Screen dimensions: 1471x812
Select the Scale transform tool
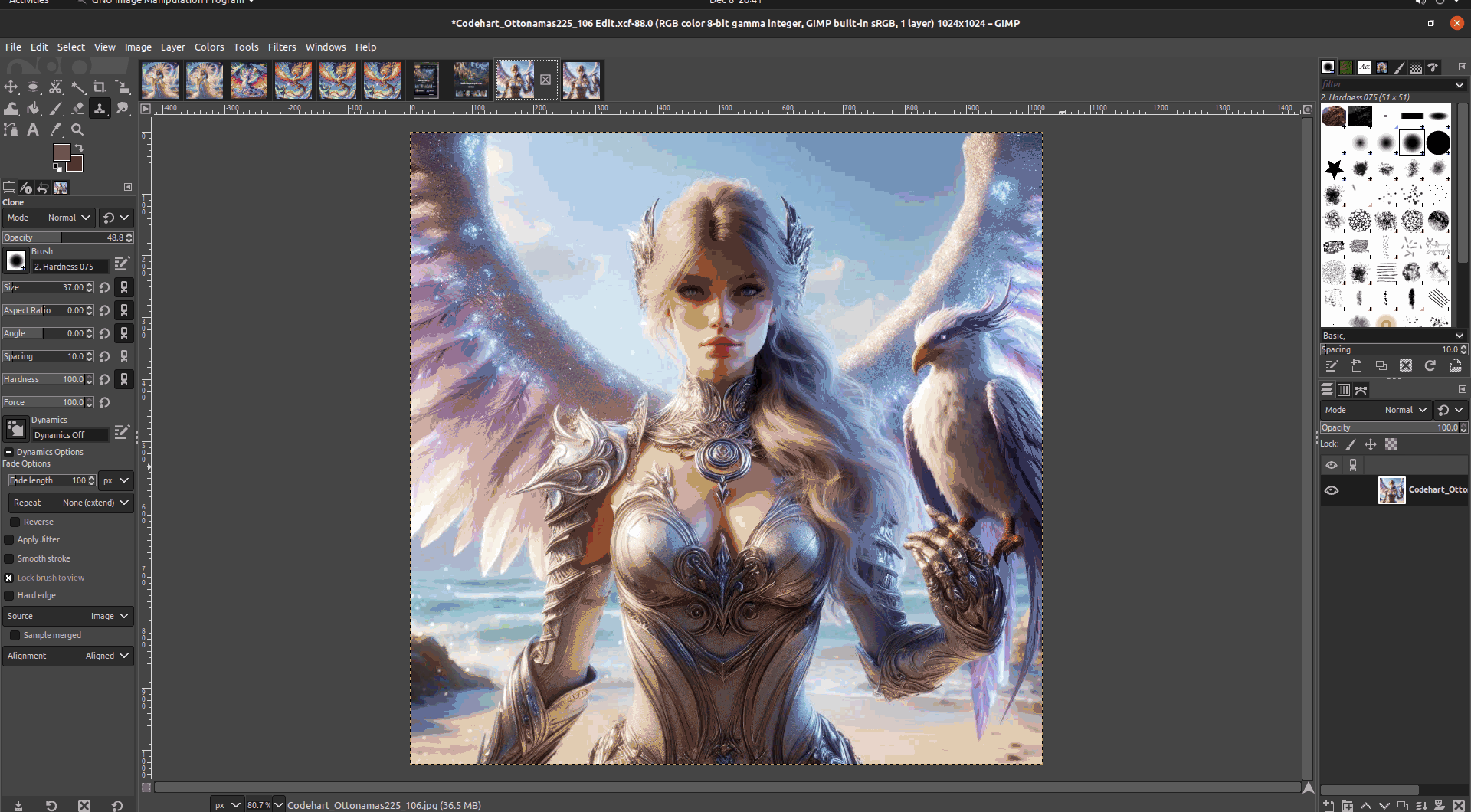(122, 87)
